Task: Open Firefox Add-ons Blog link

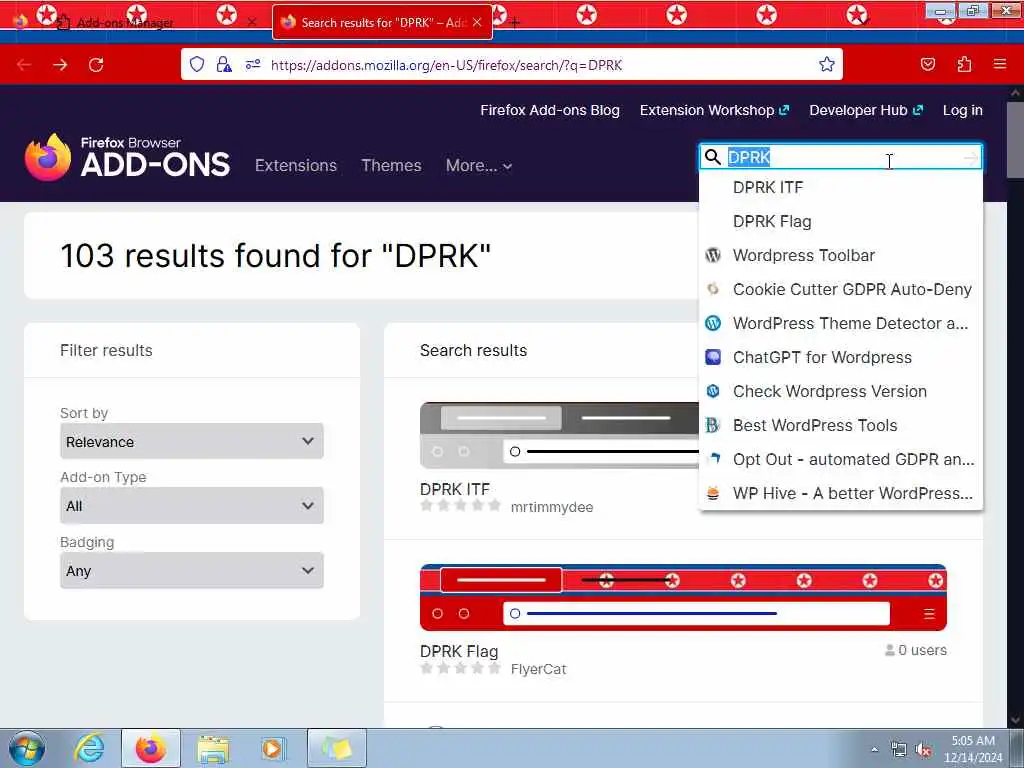Action: (550, 110)
